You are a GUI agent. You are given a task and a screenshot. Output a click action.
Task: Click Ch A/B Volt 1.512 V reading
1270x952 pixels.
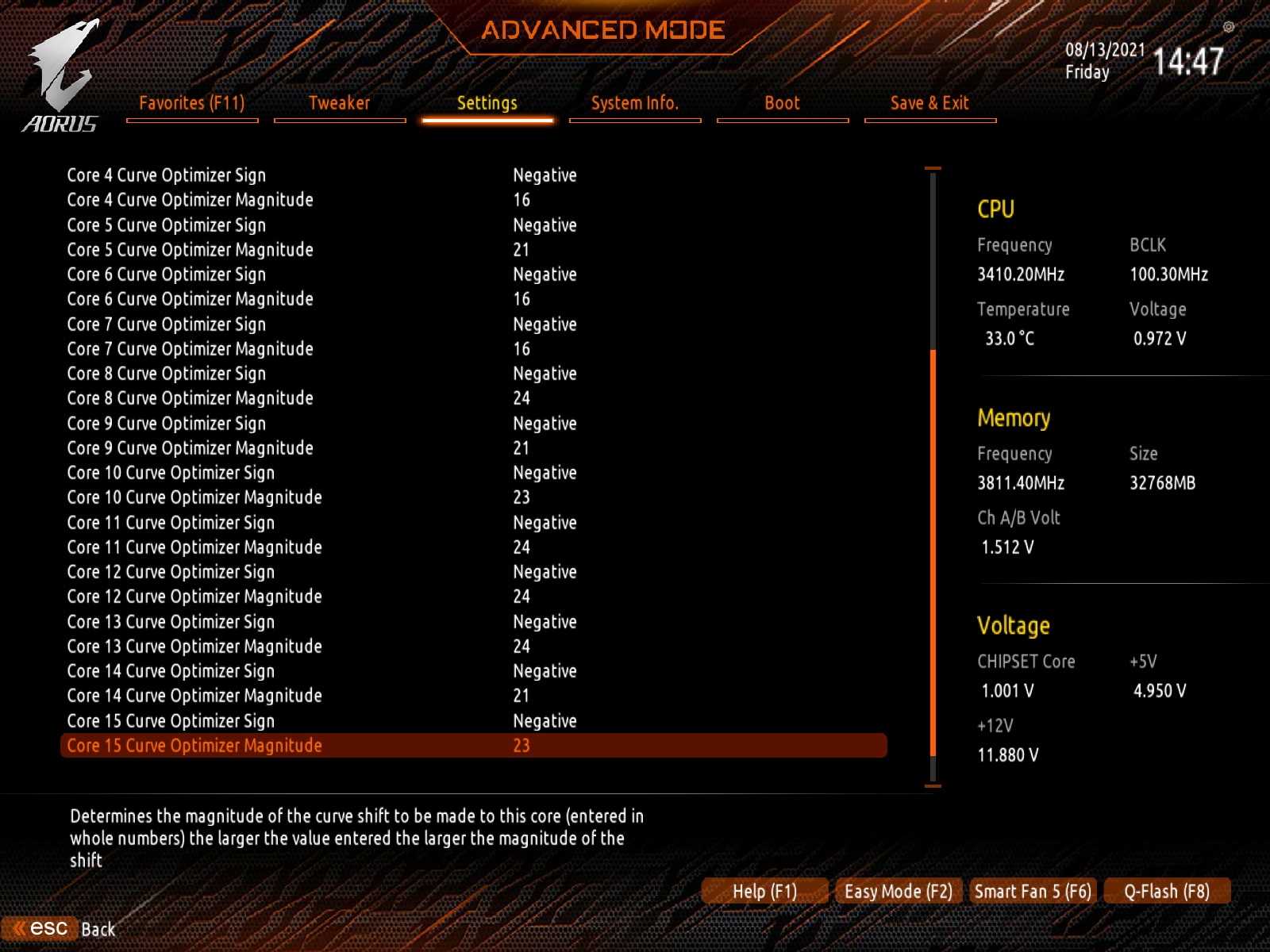pyautogui.click(x=1007, y=547)
